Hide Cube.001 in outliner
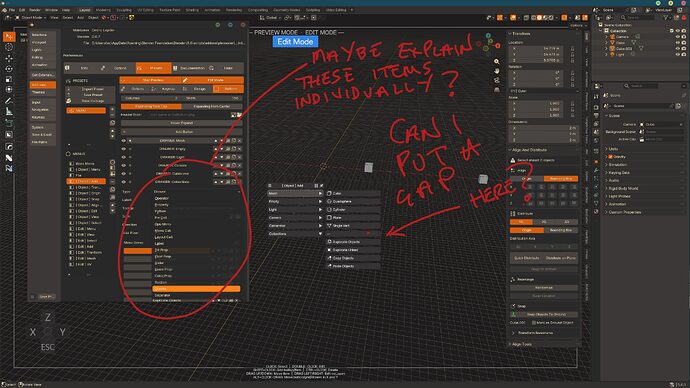690x388 pixels. pyautogui.click(x=678, y=48)
